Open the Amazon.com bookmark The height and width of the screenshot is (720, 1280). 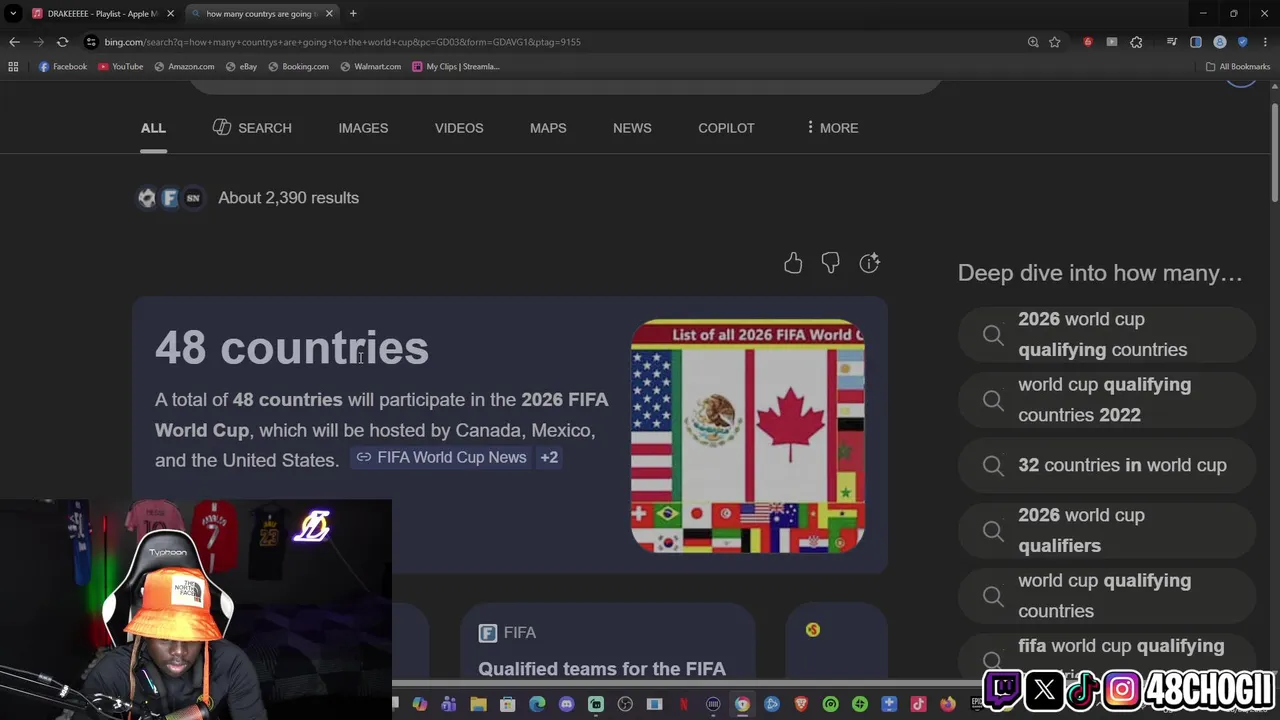pos(184,66)
